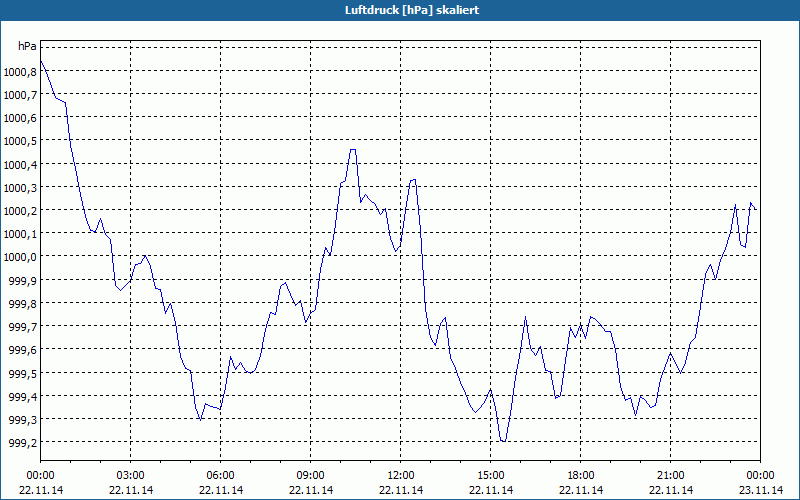Click the 12:00 time axis label

click(401, 476)
